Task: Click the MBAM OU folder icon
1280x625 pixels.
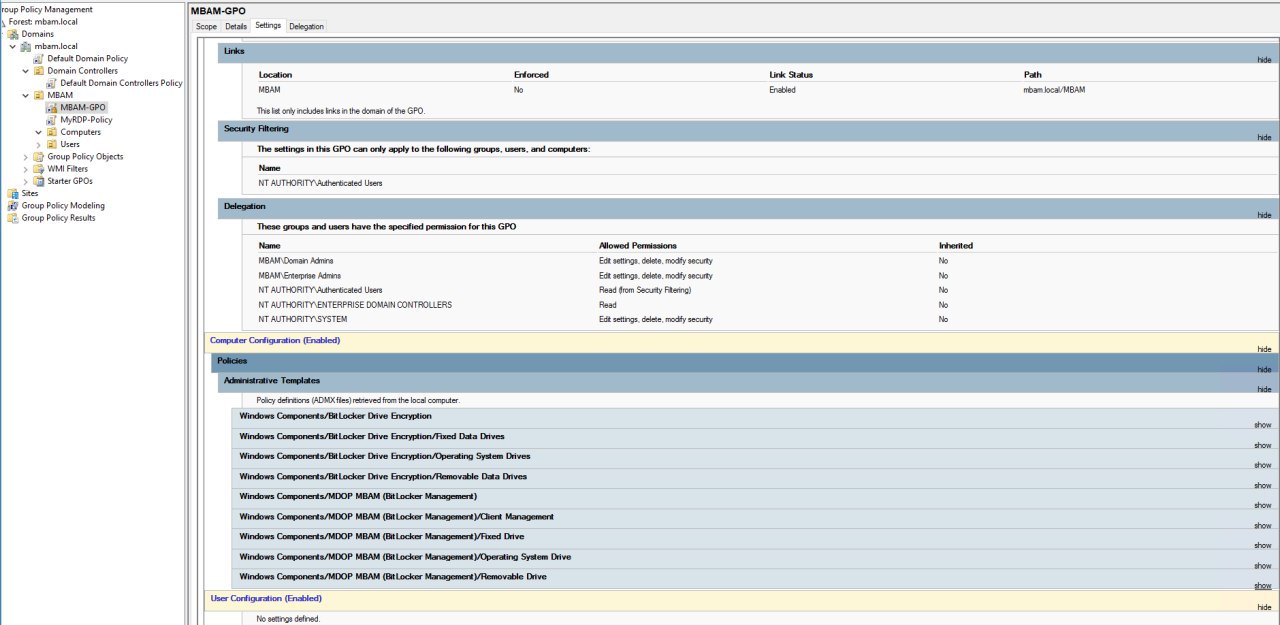Action: coord(39,95)
